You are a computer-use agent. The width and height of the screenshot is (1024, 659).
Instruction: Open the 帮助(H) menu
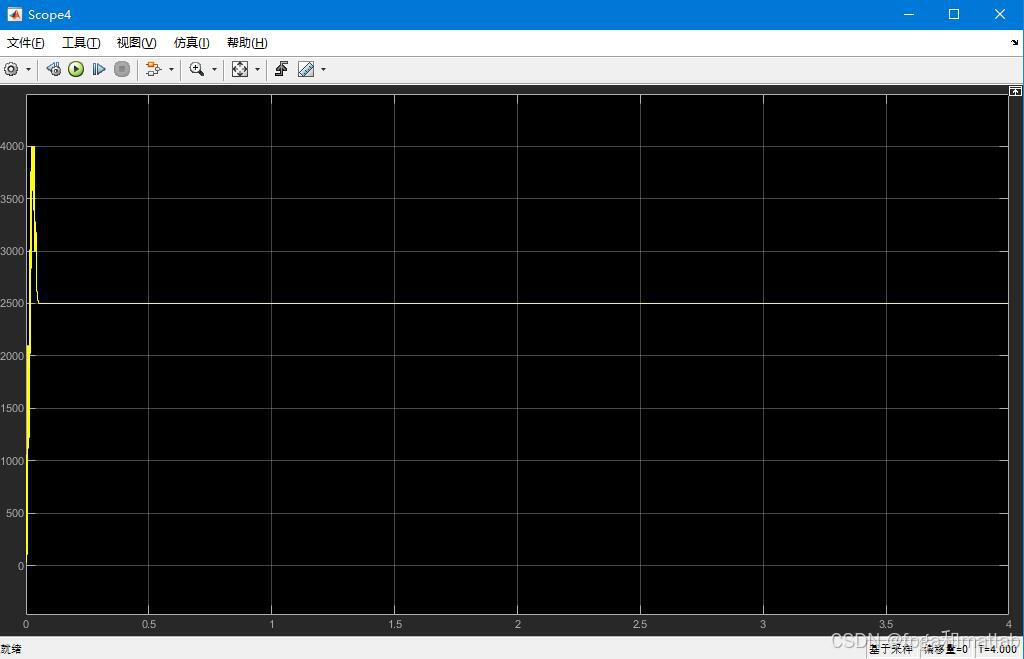[x=247, y=43]
